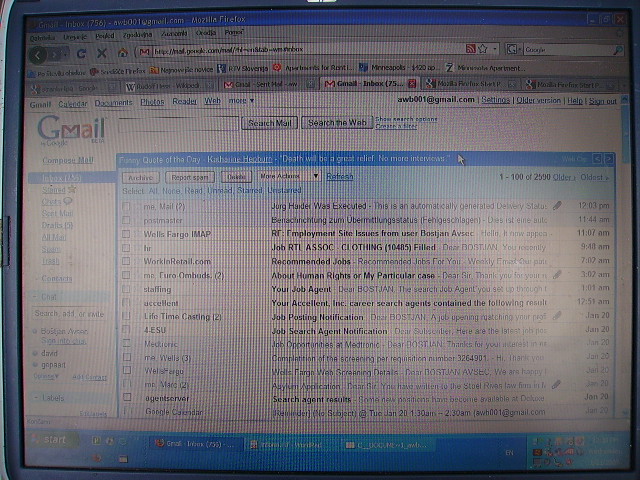Collapse the Labels section
Screen dimensions: 640x480
click(x=36, y=397)
